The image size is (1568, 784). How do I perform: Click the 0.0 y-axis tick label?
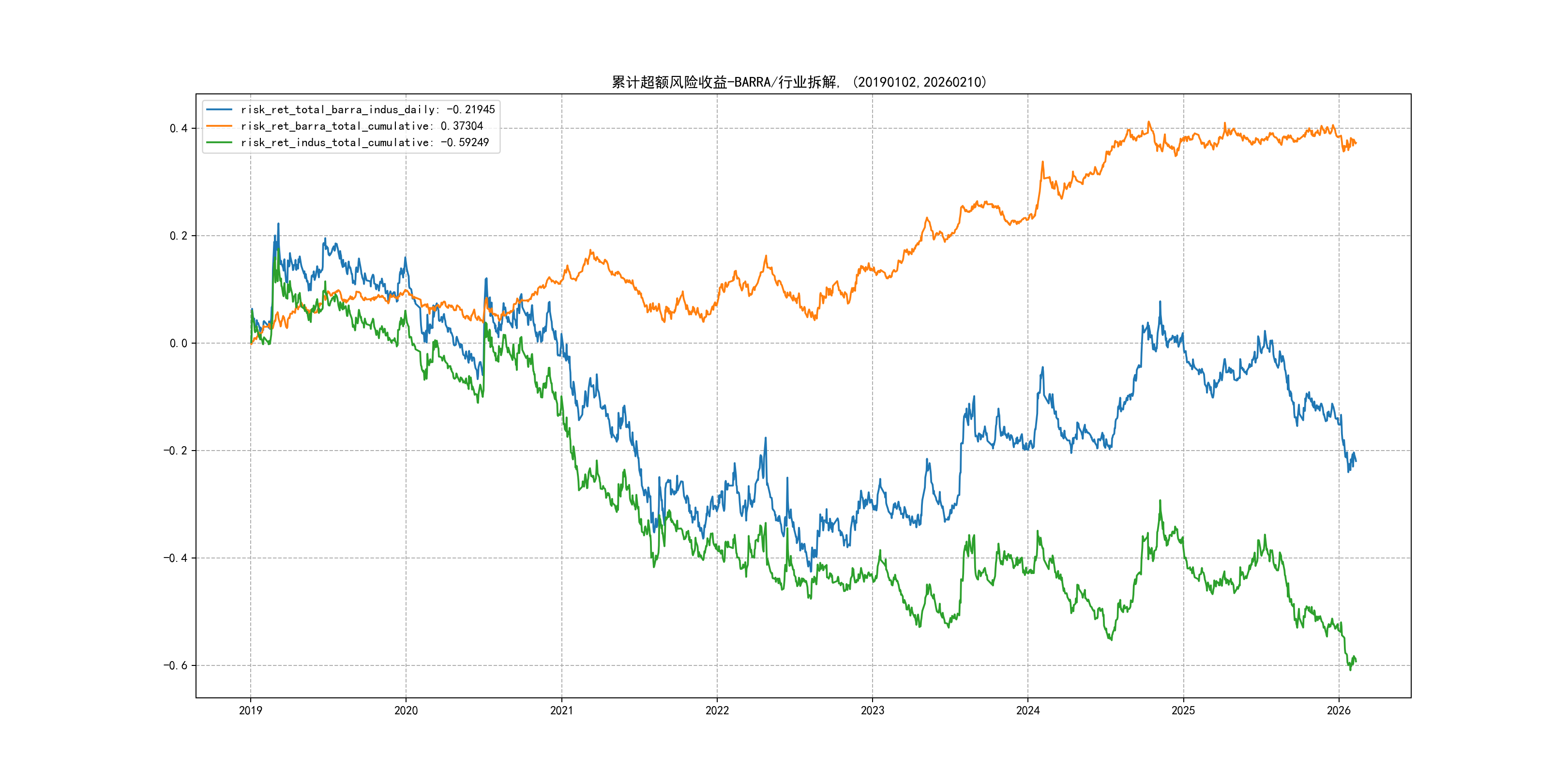[x=179, y=343]
